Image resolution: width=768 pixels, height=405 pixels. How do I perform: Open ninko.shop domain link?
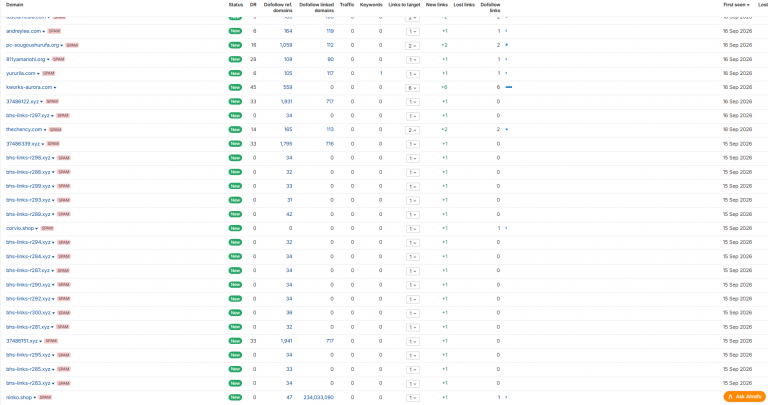[x=19, y=397]
